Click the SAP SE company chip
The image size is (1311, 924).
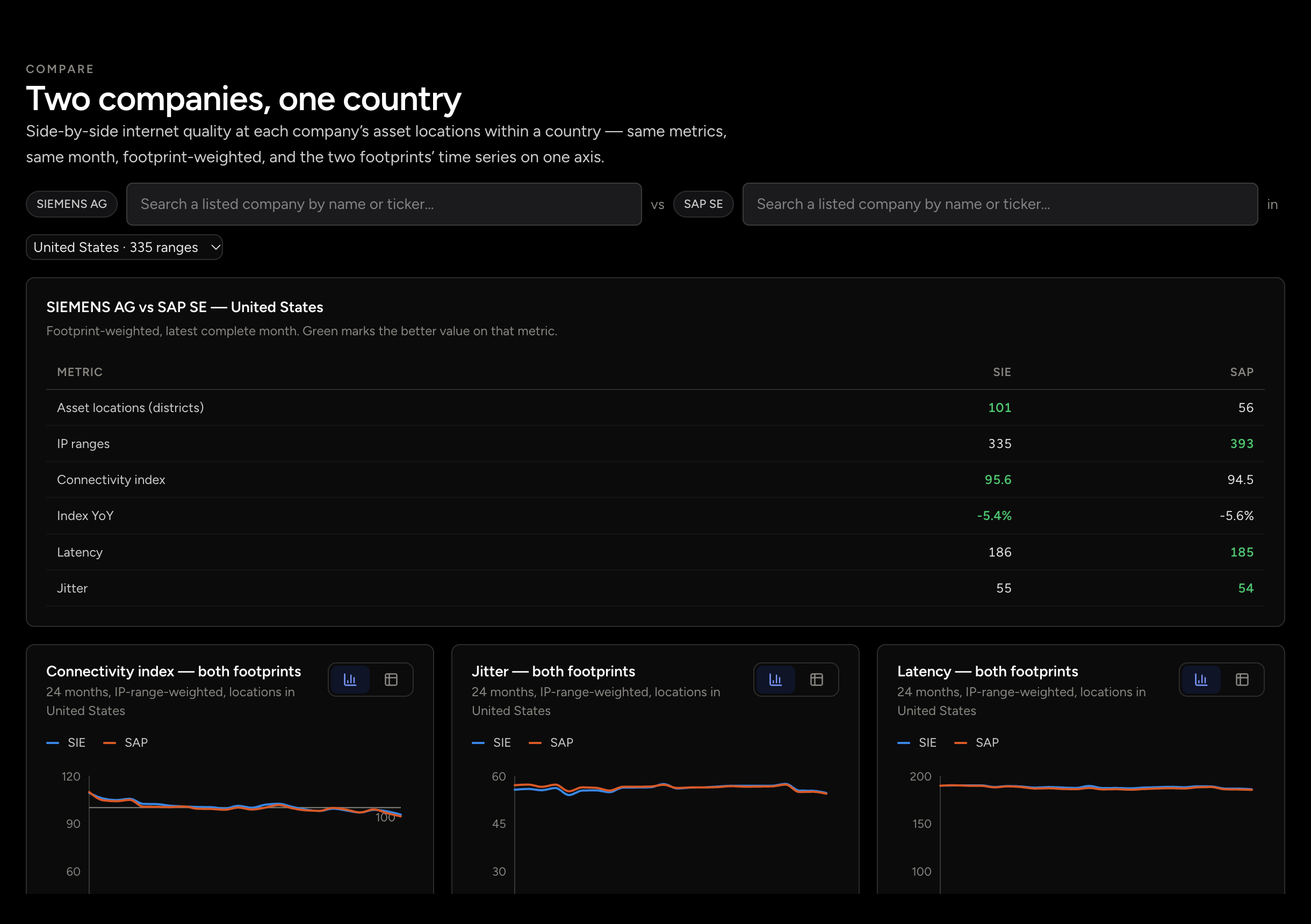tap(703, 204)
